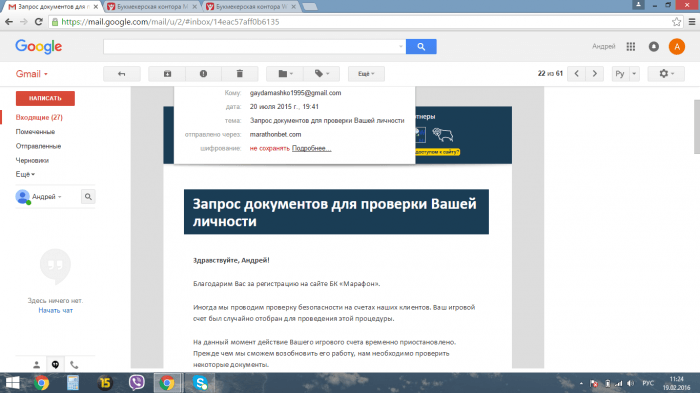The width and height of the screenshot is (700, 393).
Task: Open the Ру input language button
Action: click(x=620, y=74)
